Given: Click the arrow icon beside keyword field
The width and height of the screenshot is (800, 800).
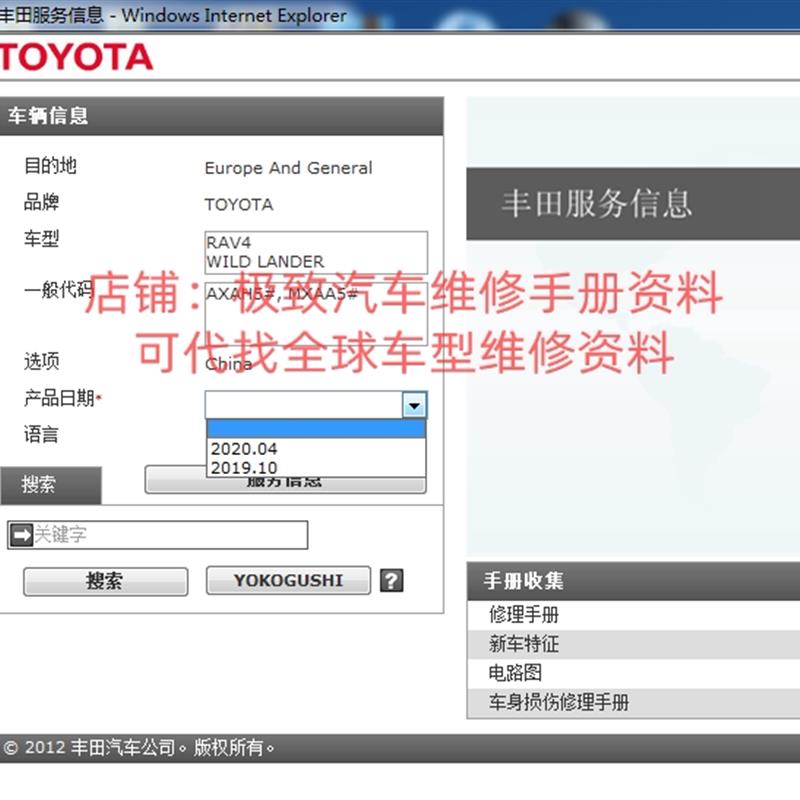Looking at the screenshot, I should (x=21, y=535).
